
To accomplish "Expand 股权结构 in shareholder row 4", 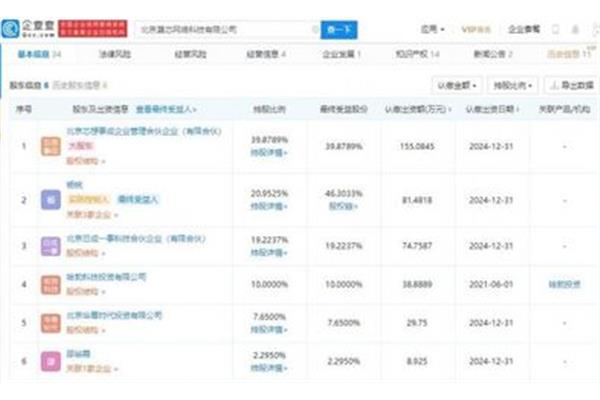I will [x=86, y=292].
